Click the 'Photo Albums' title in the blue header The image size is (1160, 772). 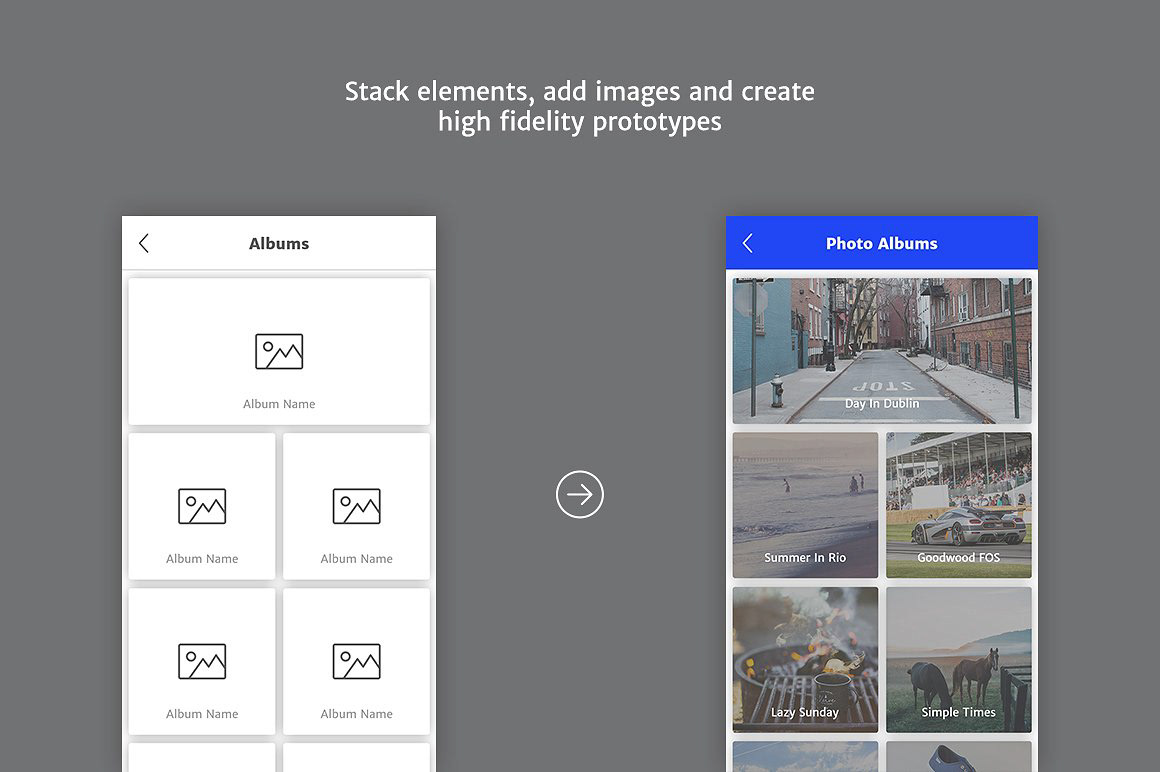[x=882, y=243]
